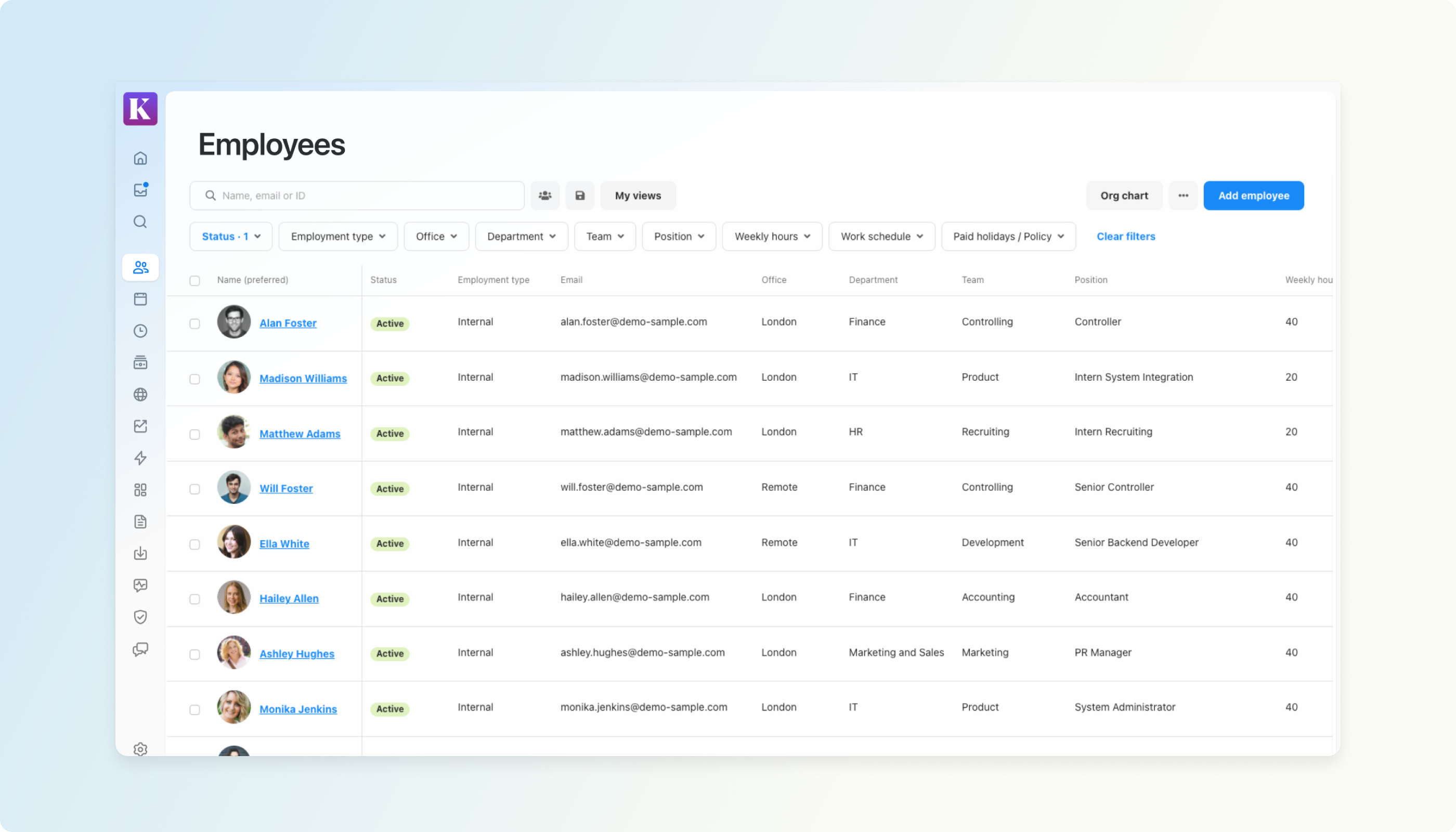This screenshot has width=1456, height=832.
Task: Switch to the Org chart view
Action: pos(1123,196)
